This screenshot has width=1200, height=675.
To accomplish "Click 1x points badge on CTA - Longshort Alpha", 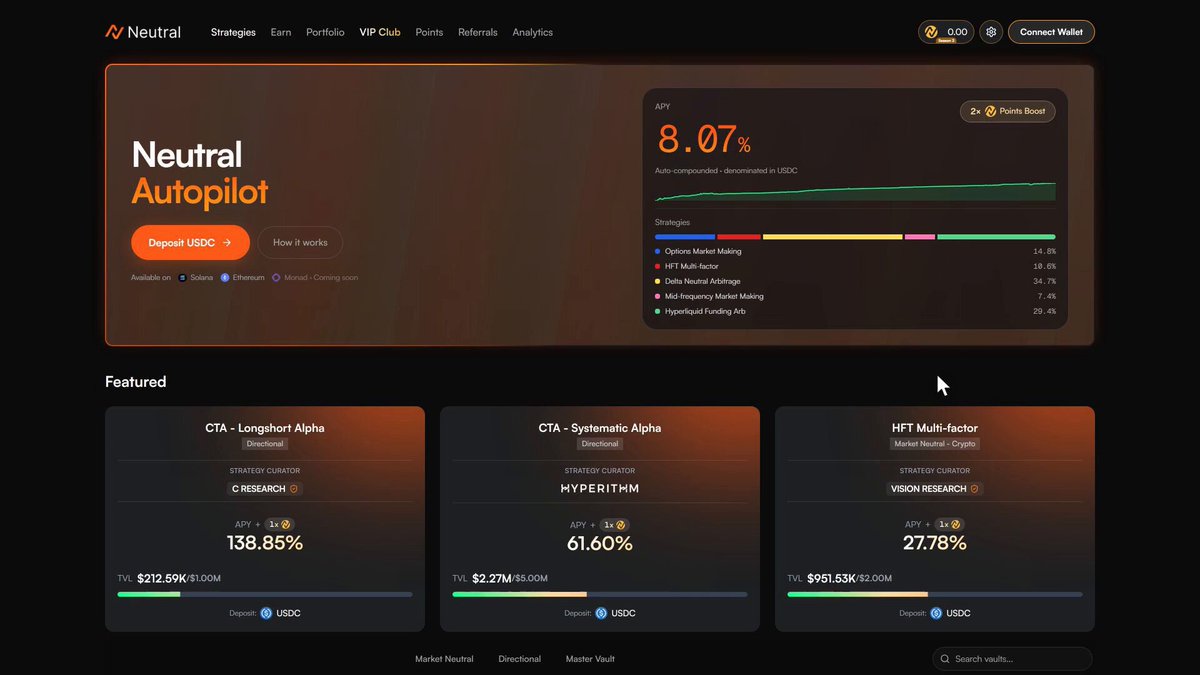I will pos(280,524).
